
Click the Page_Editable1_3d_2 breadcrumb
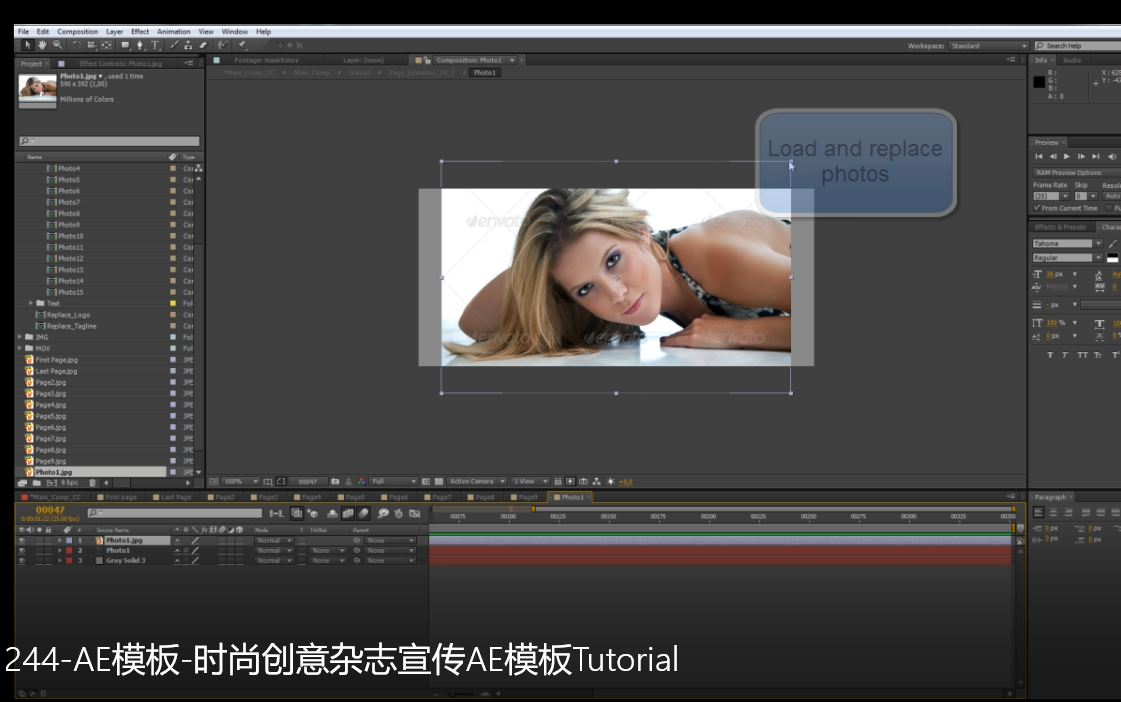click(x=422, y=73)
